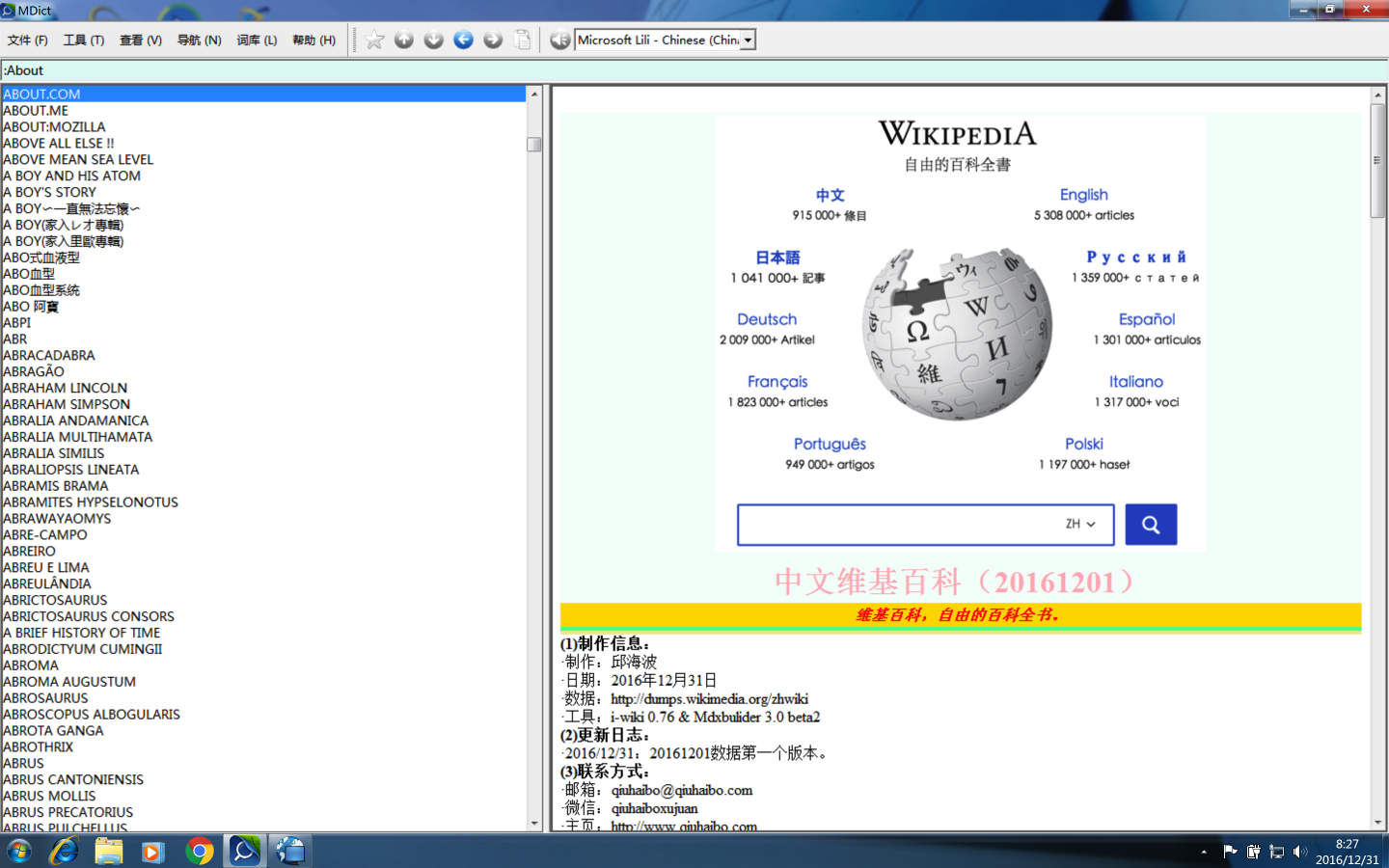Viewport: 1389px width, 868px height.
Task: Open the ZH language dropdown in the search box
Action: [x=1086, y=524]
